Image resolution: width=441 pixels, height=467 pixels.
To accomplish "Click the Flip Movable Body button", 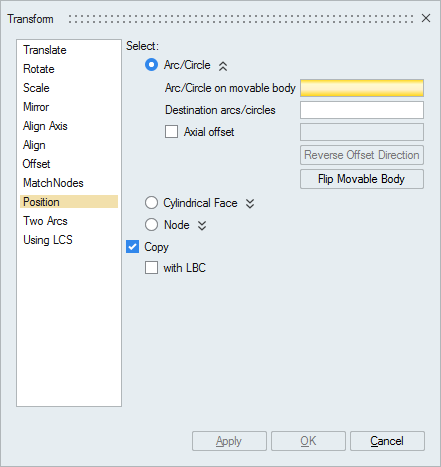I will (x=362, y=179).
